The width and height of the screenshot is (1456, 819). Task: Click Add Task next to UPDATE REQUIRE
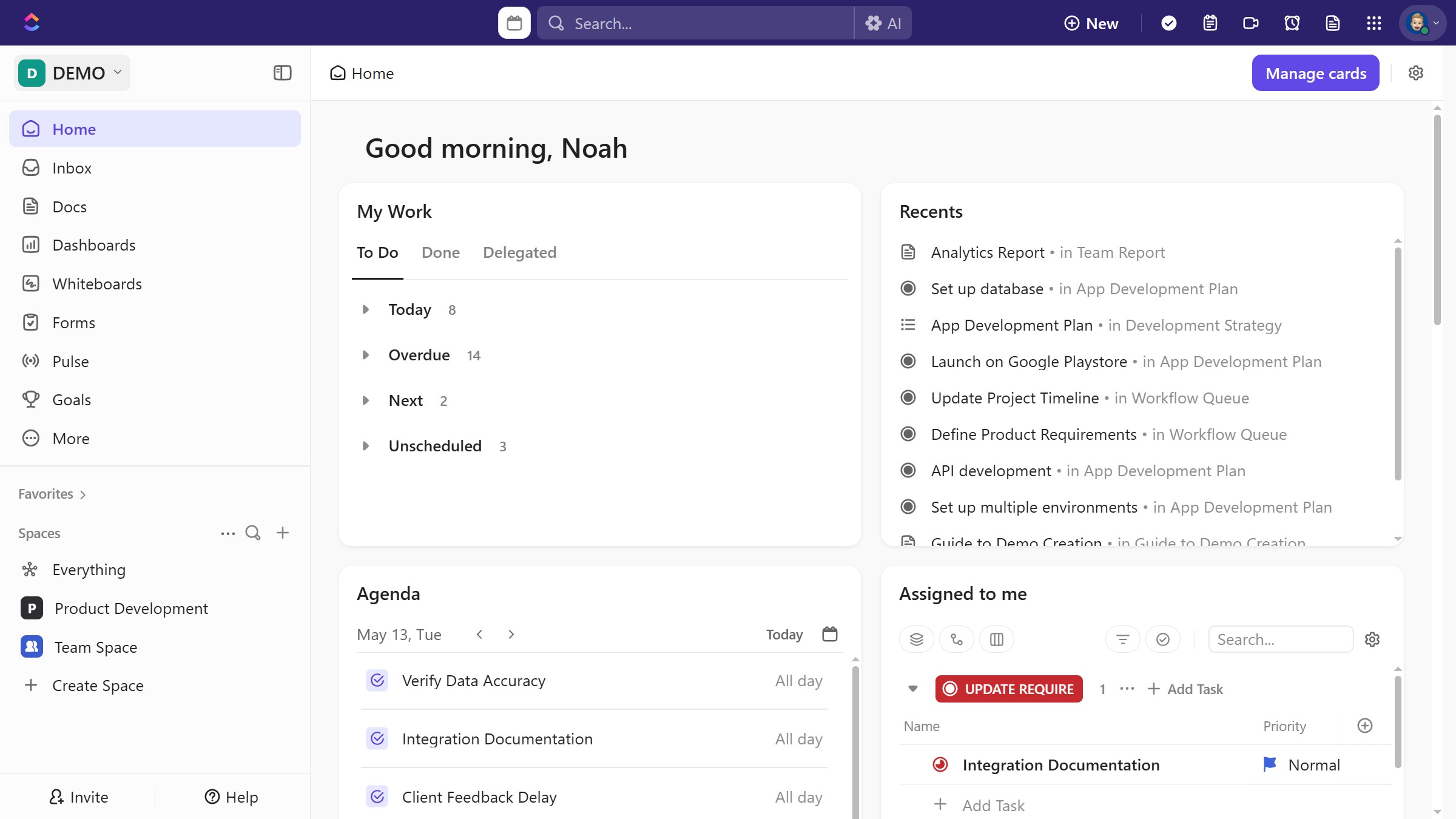(x=1185, y=689)
